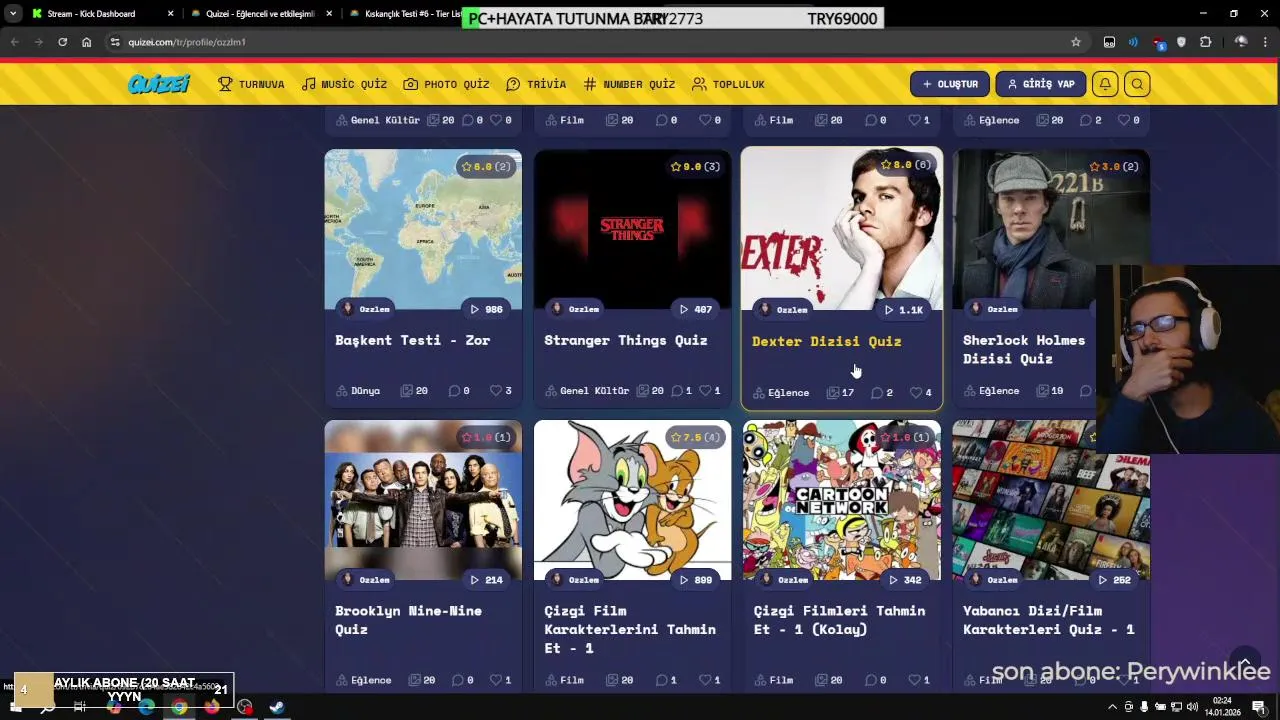Click play count 899 on Tom and Jerry card

click(x=695, y=580)
